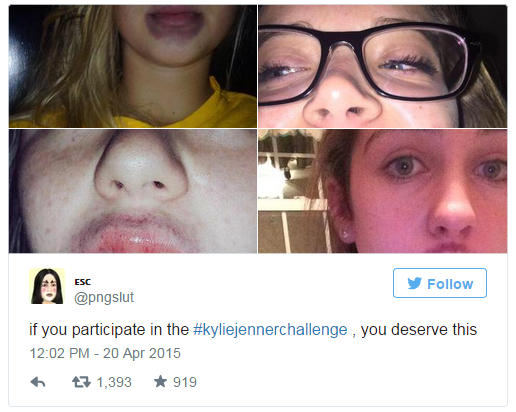Screen dimensions: 516x412
Task: View the close-up photo of swollen red lips
Action: click(133, 191)
